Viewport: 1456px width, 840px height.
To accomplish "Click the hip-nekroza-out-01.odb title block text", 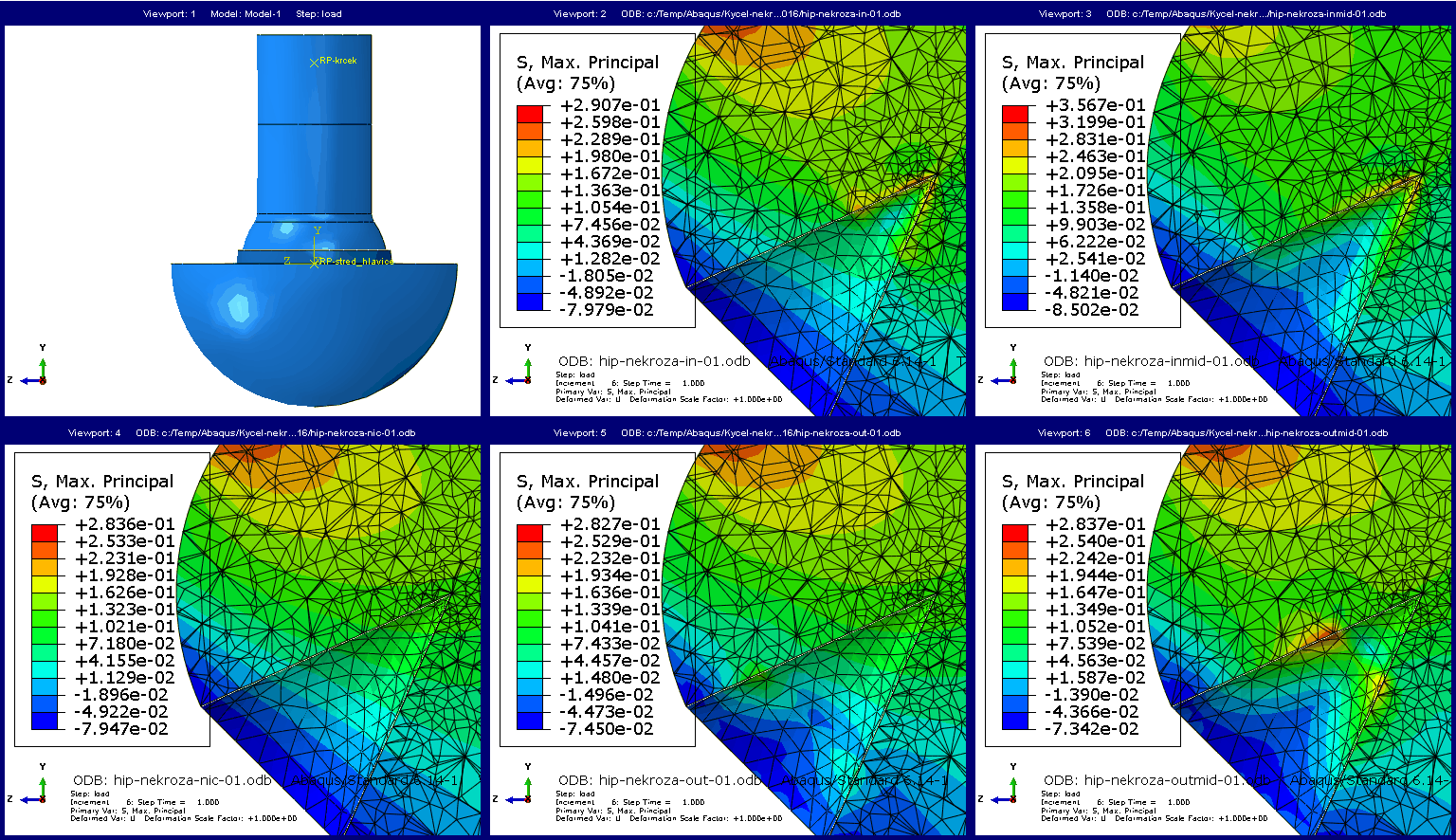I will (x=659, y=780).
